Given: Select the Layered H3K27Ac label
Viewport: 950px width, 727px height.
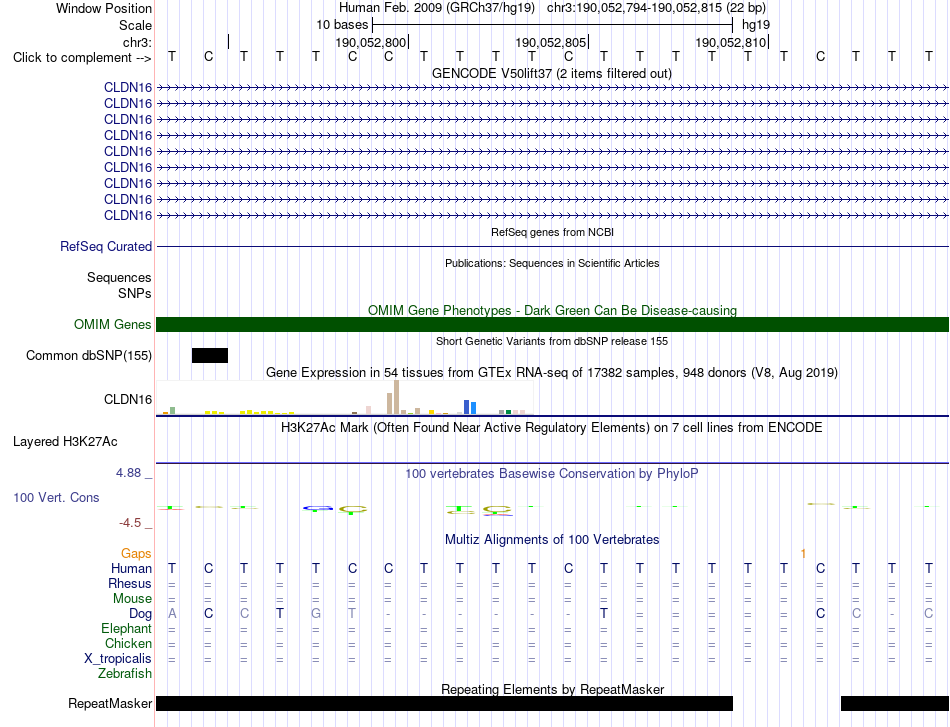Looking at the screenshot, I should 65,442.
